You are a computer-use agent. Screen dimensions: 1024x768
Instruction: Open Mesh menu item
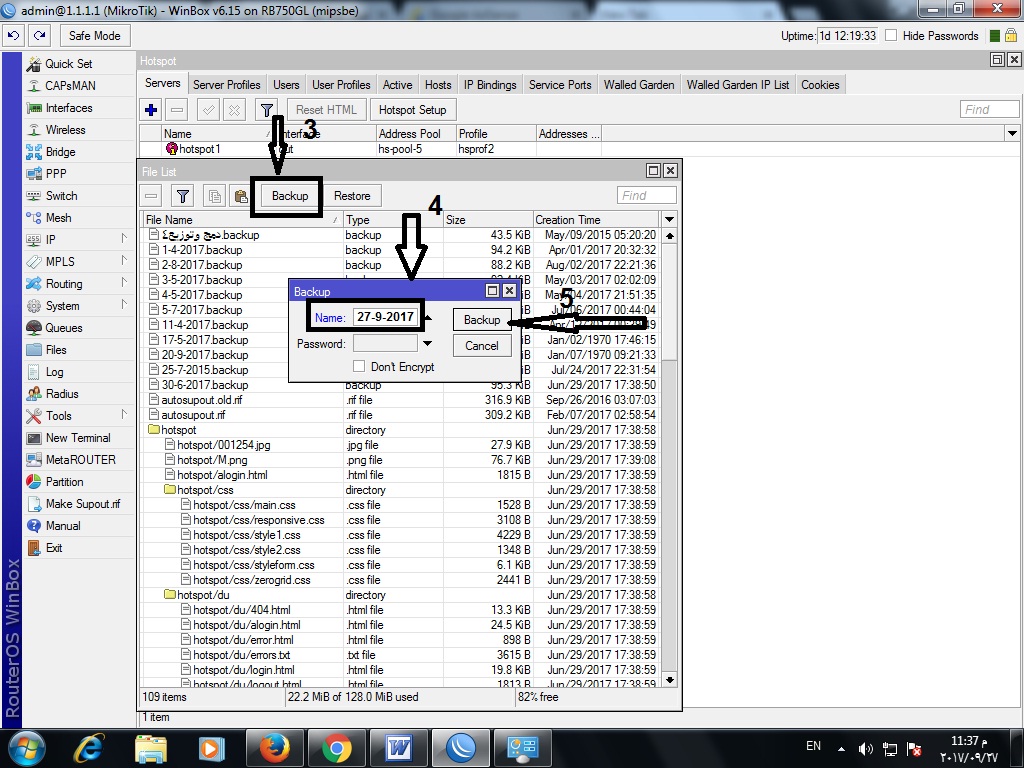[58, 218]
